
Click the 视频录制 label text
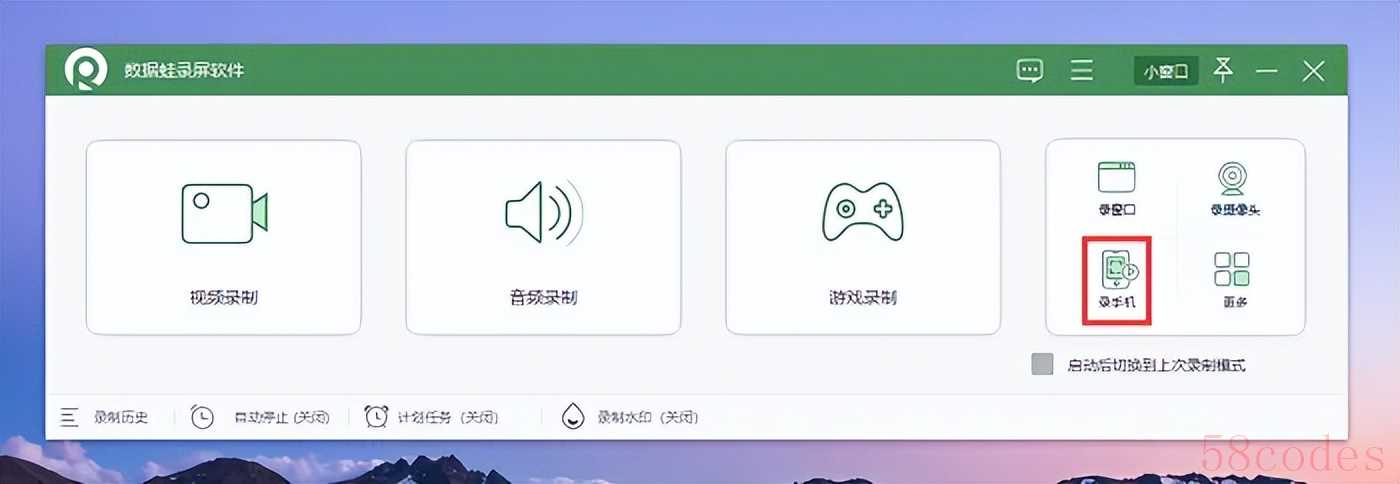(223, 297)
